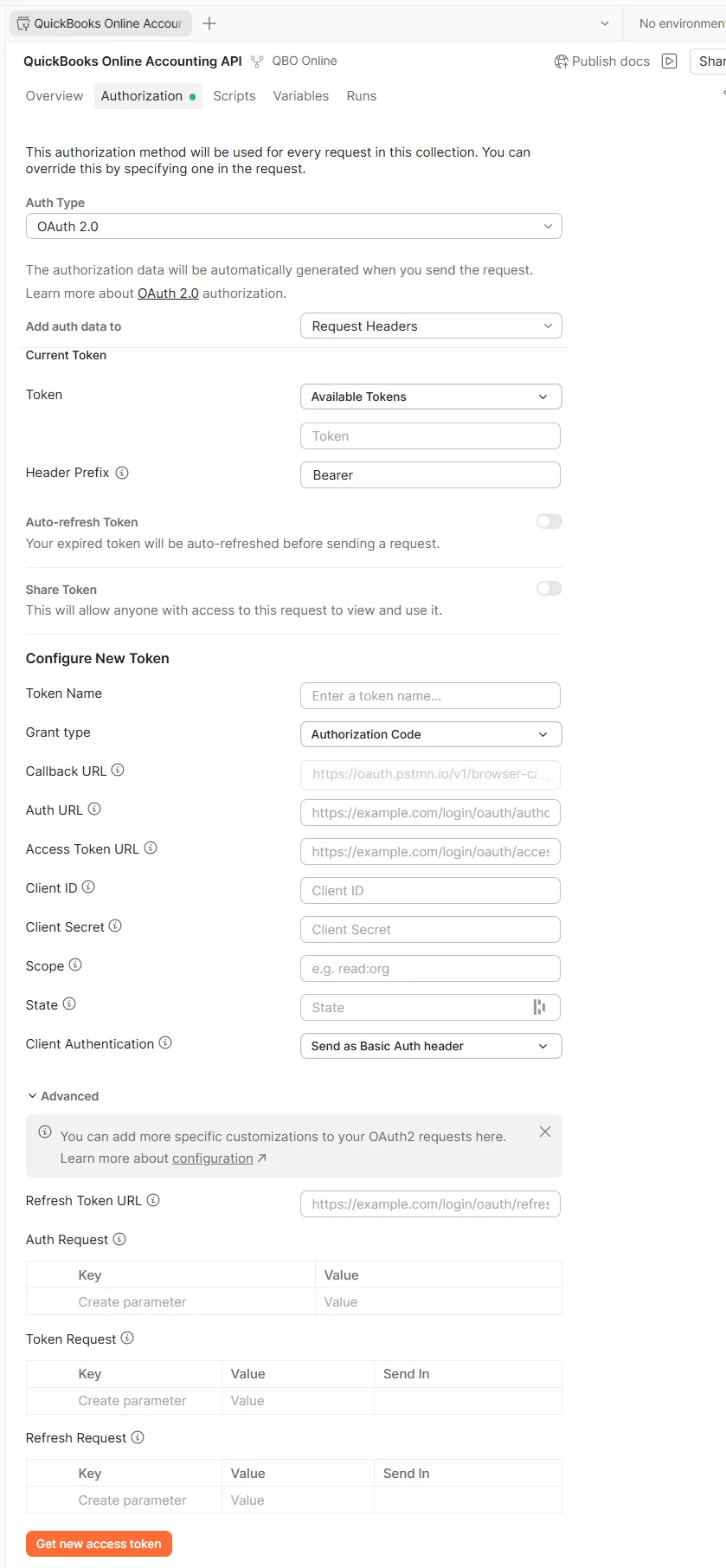726x1568 pixels.
Task: Switch to the Scripts tab
Action: pos(235,96)
